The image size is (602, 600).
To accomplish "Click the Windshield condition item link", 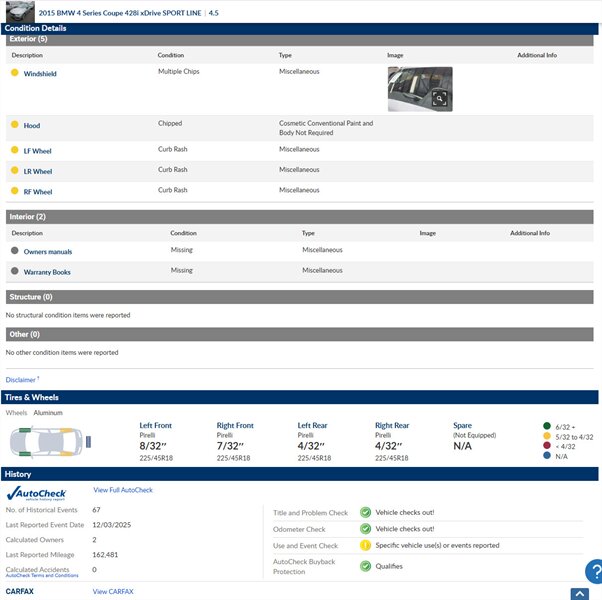I will click(40, 74).
